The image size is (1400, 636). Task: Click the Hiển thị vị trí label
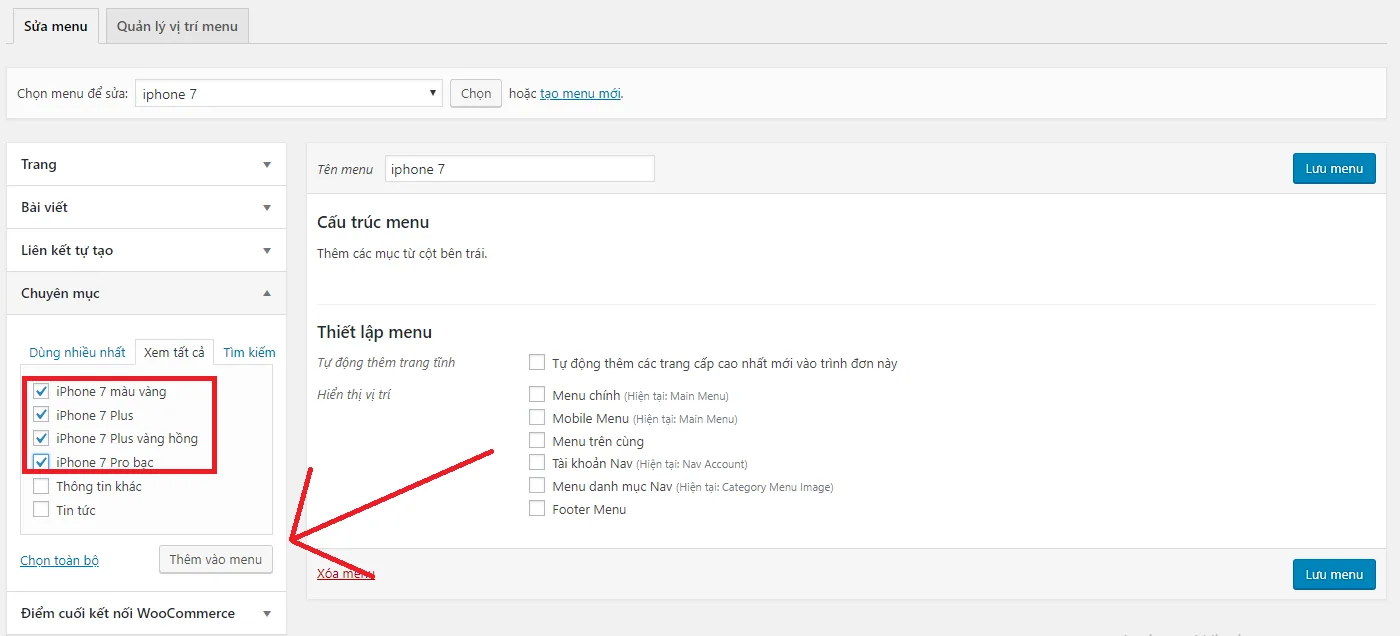354,395
